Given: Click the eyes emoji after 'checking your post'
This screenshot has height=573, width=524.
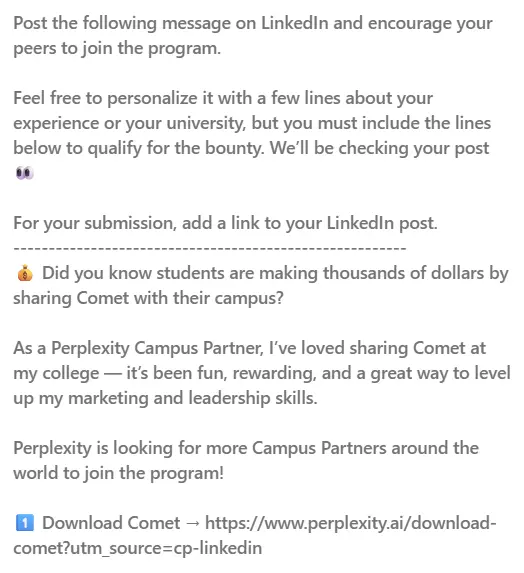Looking at the screenshot, I should 24,173.
